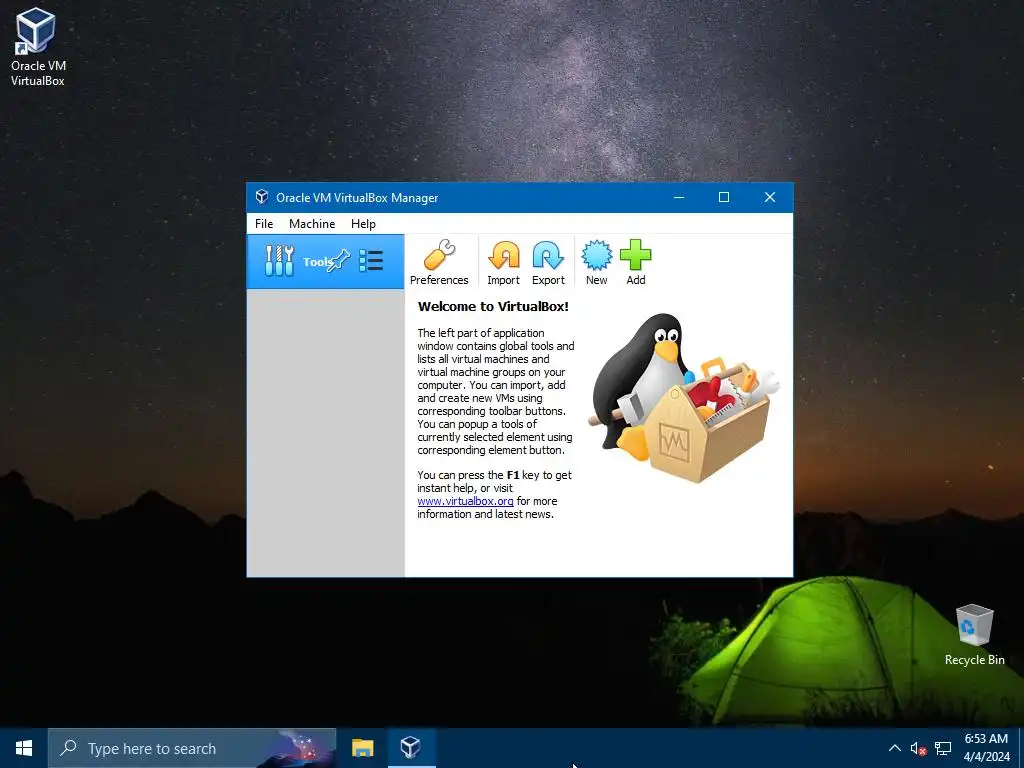Click the muted volume tray icon
The image size is (1024, 768).
918,748
